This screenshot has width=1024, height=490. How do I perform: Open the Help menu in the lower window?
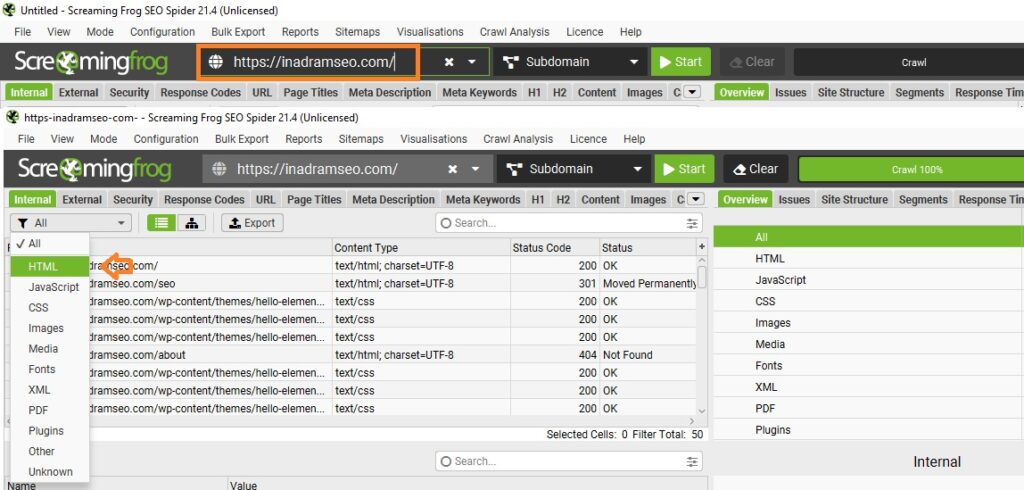click(x=634, y=139)
